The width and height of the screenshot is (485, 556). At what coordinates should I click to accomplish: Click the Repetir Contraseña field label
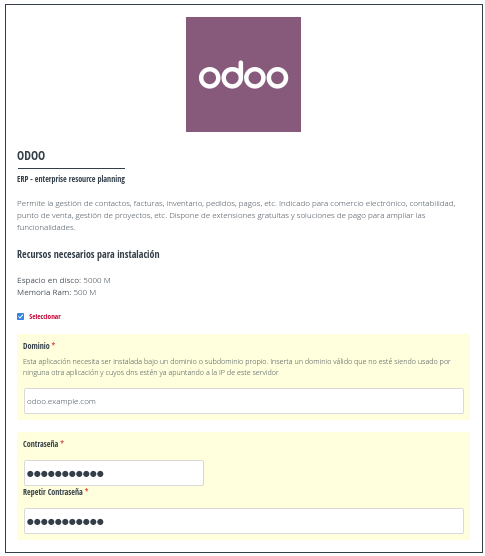52,492
